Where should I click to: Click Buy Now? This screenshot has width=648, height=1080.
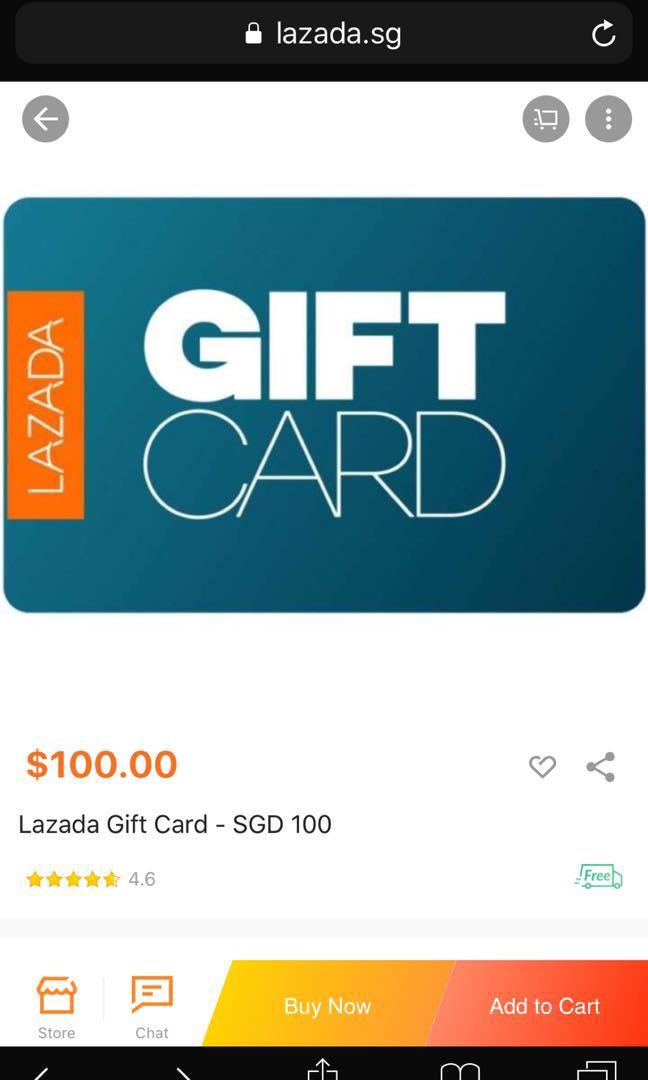click(328, 1006)
